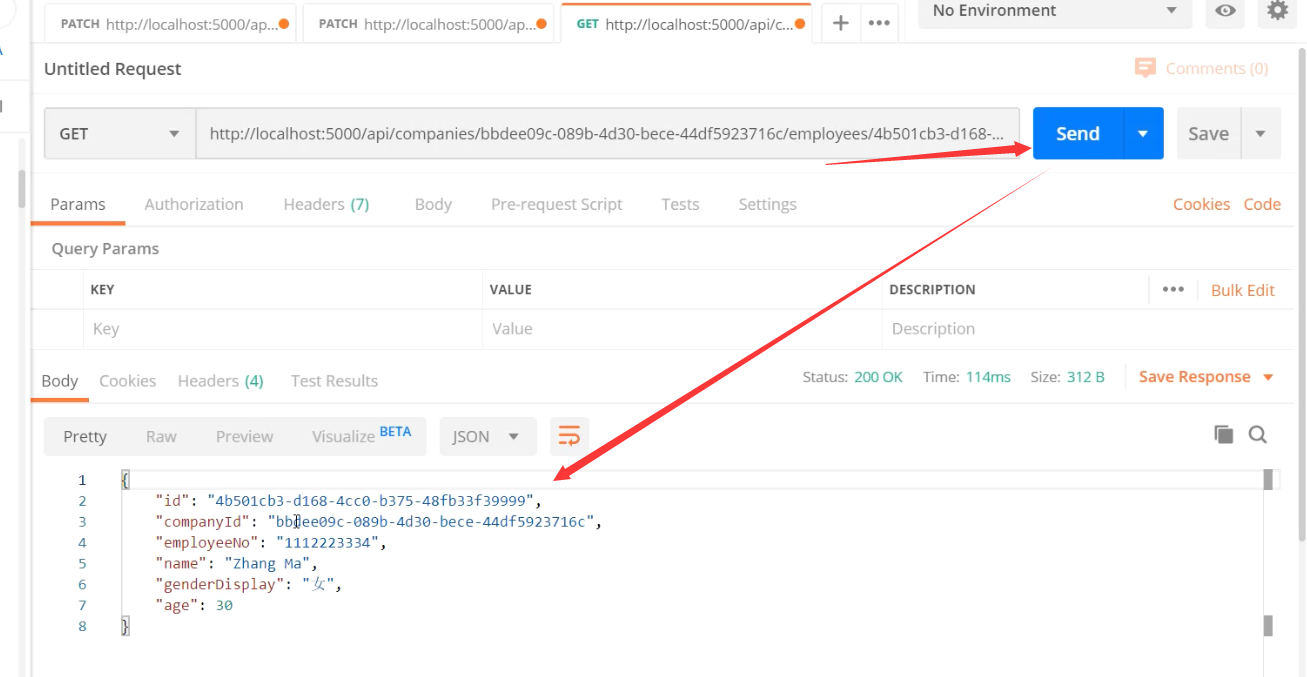Expand Send button dropdown arrow
Viewport: 1307px width, 677px height.
click(x=1143, y=134)
